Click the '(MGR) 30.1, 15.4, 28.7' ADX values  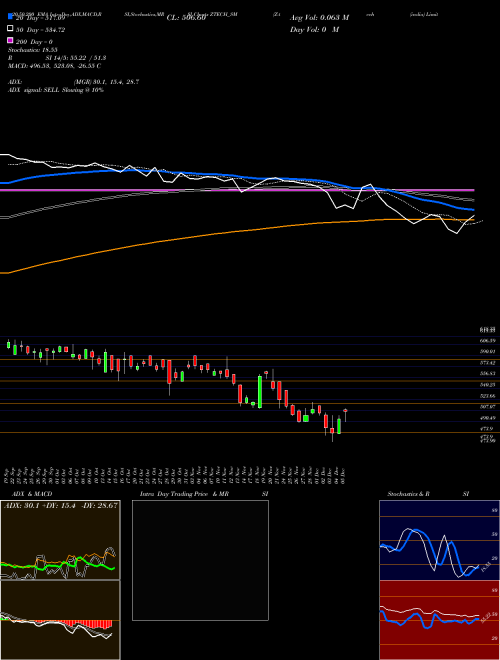tap(106, 82)
